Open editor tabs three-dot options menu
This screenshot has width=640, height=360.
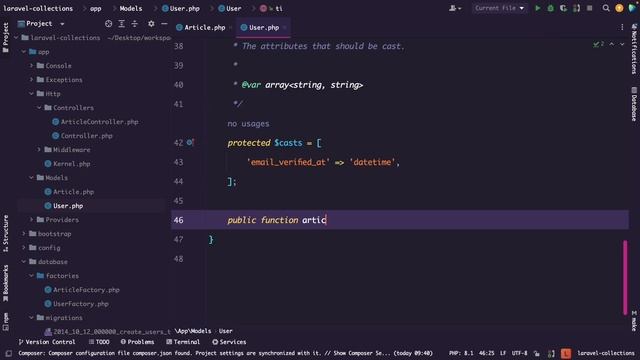[622, 27]
